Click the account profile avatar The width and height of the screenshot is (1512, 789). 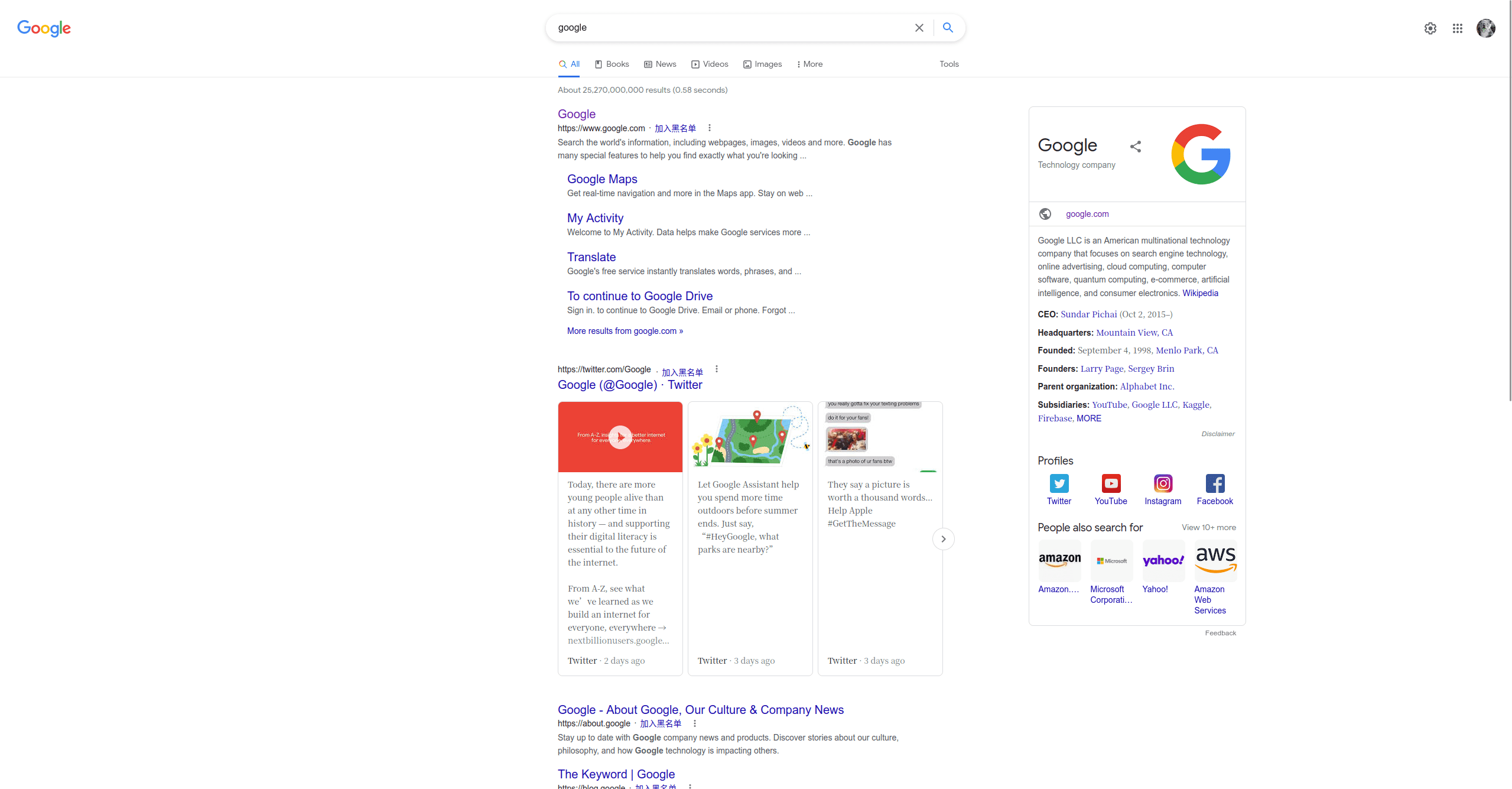click(x=1485, y=28)
